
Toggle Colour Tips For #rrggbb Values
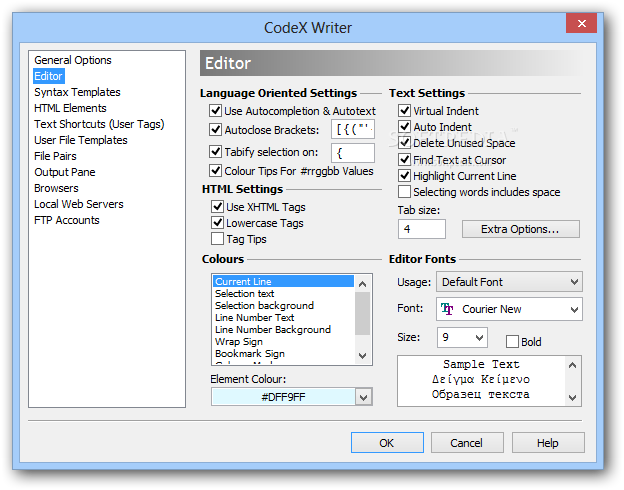coord(215,170)
